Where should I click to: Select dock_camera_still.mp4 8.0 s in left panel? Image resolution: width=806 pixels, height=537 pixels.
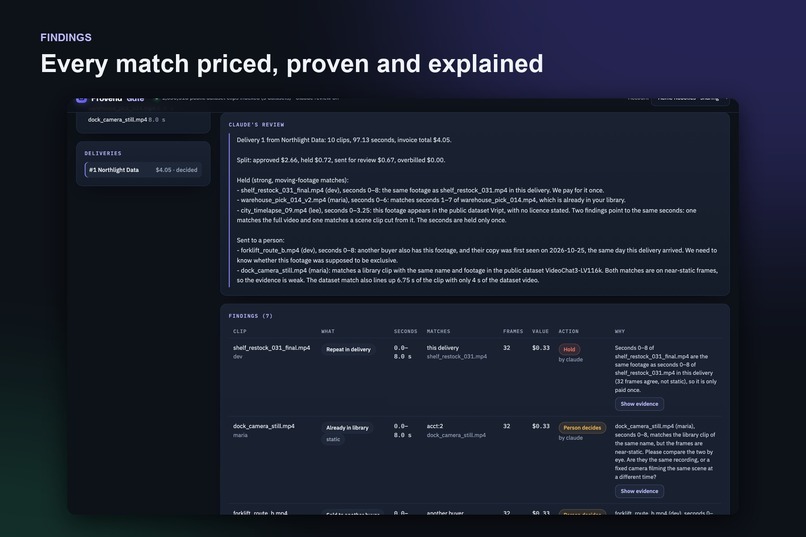point(126,120)
